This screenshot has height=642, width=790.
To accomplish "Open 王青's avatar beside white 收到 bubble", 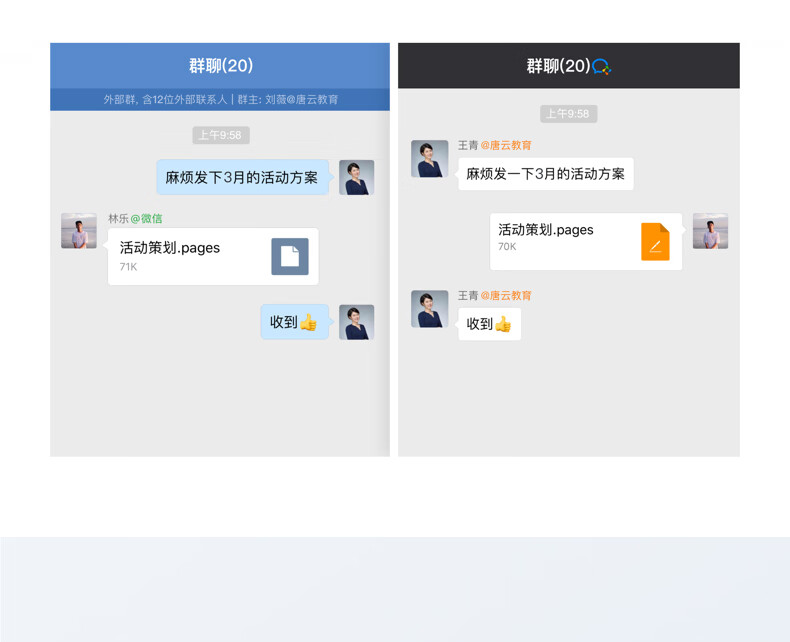I will (x=430, y=309).
